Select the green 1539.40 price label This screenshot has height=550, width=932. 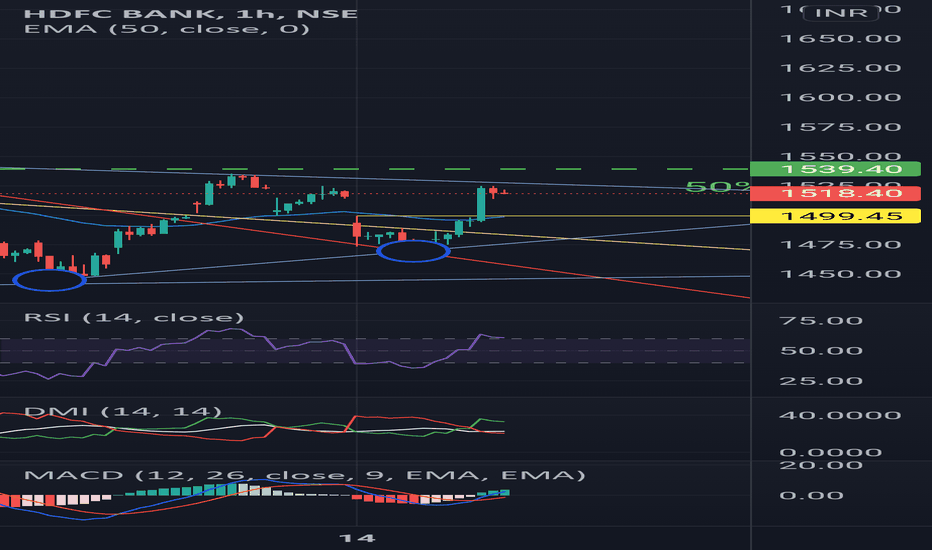[x=835, y=169]
